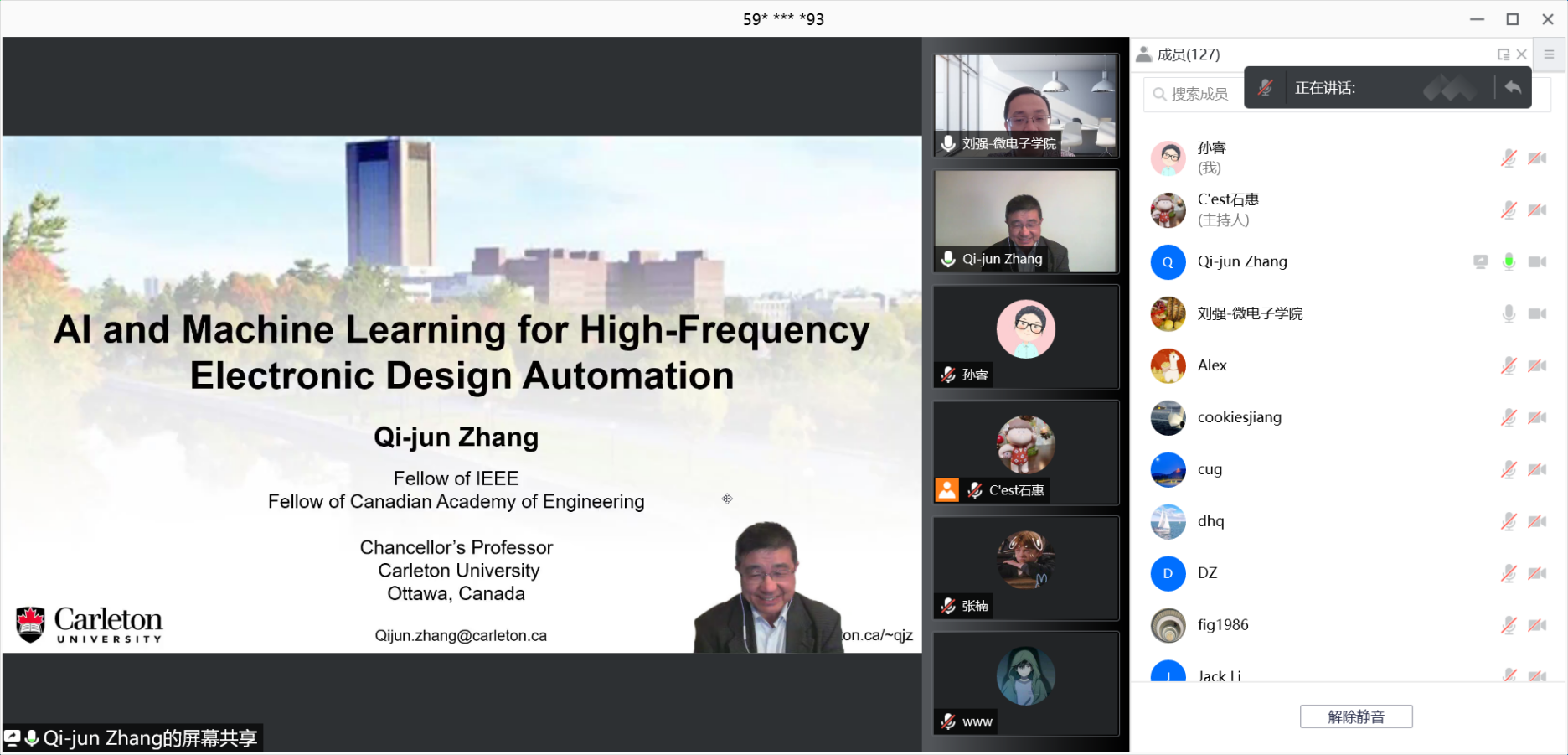1568x755 pixels.
Task: Click Qi-jun Zhang's green microphone icon
Action: point(1509,262)
